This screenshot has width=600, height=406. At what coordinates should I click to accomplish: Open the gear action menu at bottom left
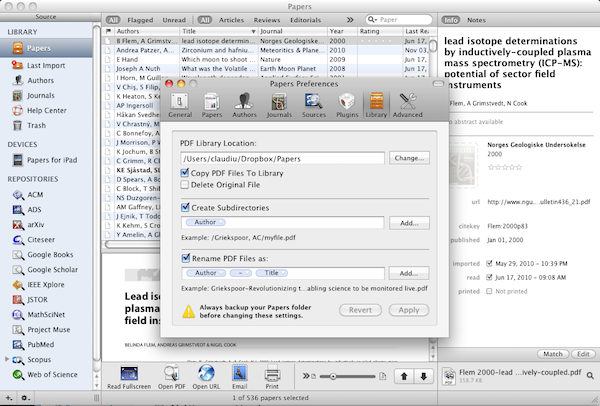click(x=25, y=398)
